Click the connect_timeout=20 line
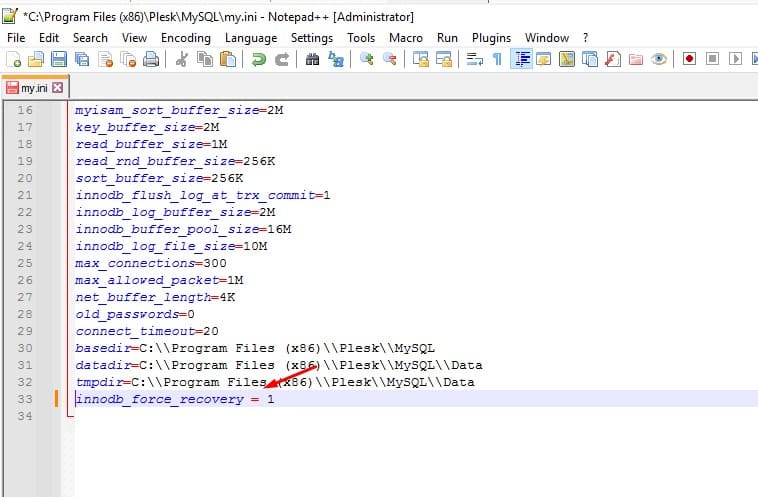The width and height of the screenshot is (758, 497). [x=146, y=331]
